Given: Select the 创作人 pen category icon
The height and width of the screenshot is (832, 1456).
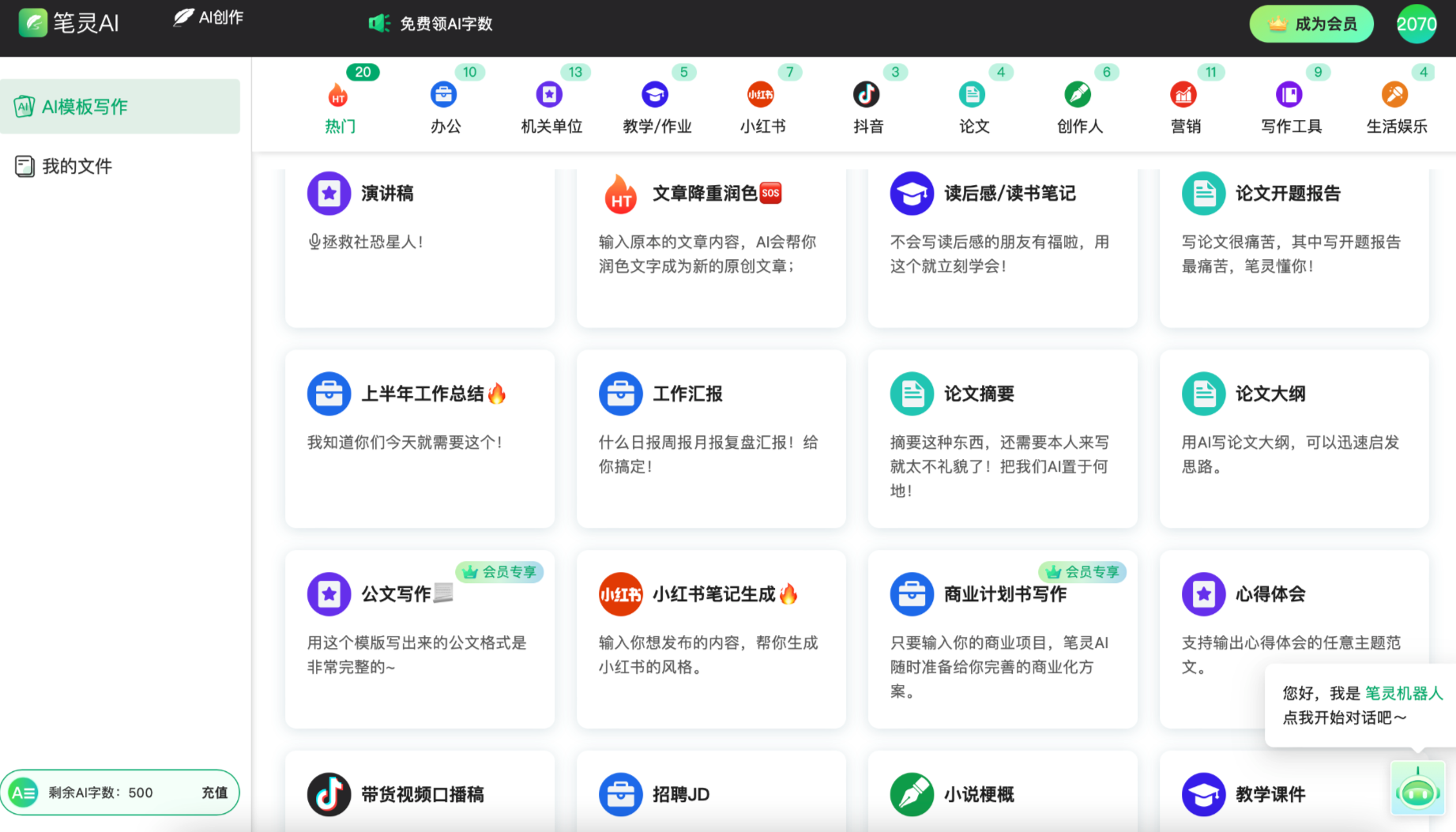Looking at the screenshot, I should [x=1078, y=95].
